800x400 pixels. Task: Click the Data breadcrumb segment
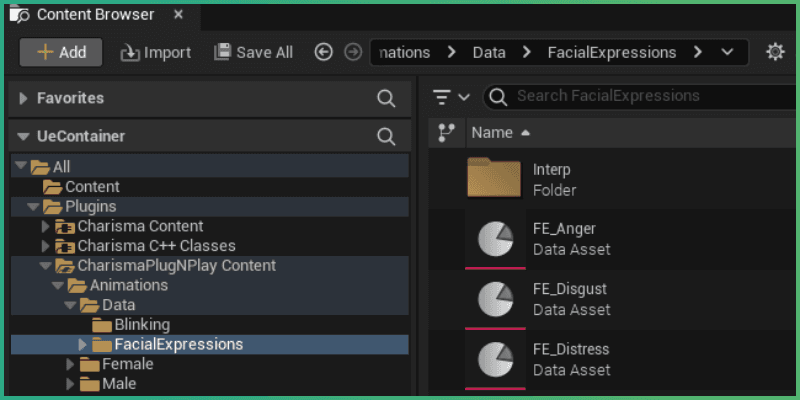coord(489,53)
